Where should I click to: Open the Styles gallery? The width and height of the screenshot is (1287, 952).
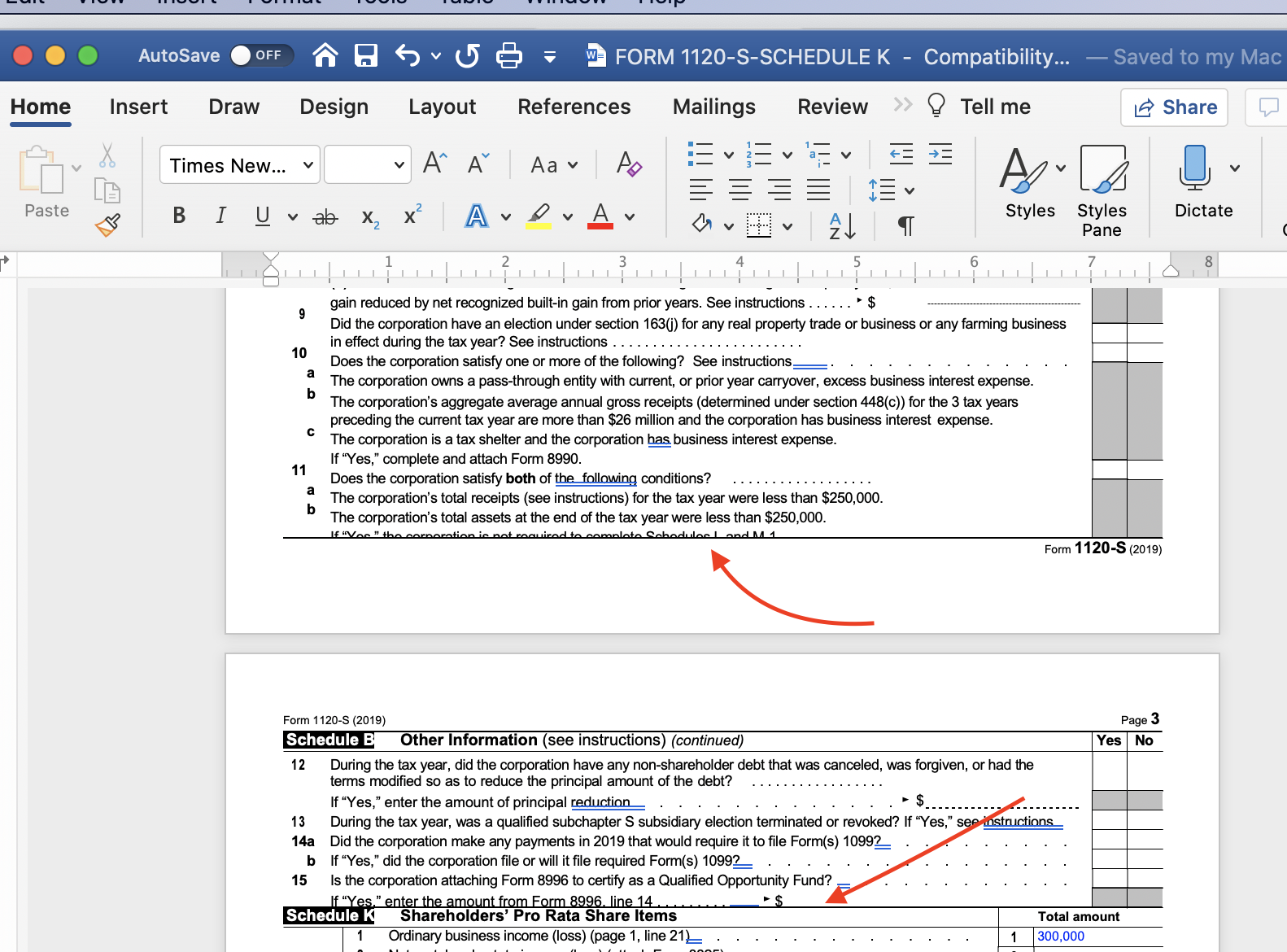point(1030,182)
